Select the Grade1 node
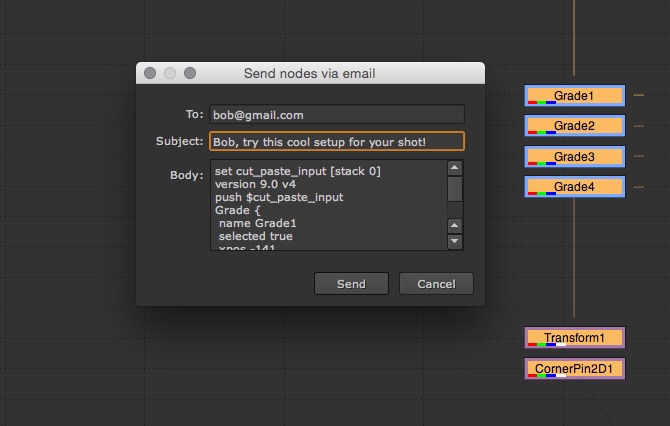Screen dimensions: 670x426 click(574, 96)
